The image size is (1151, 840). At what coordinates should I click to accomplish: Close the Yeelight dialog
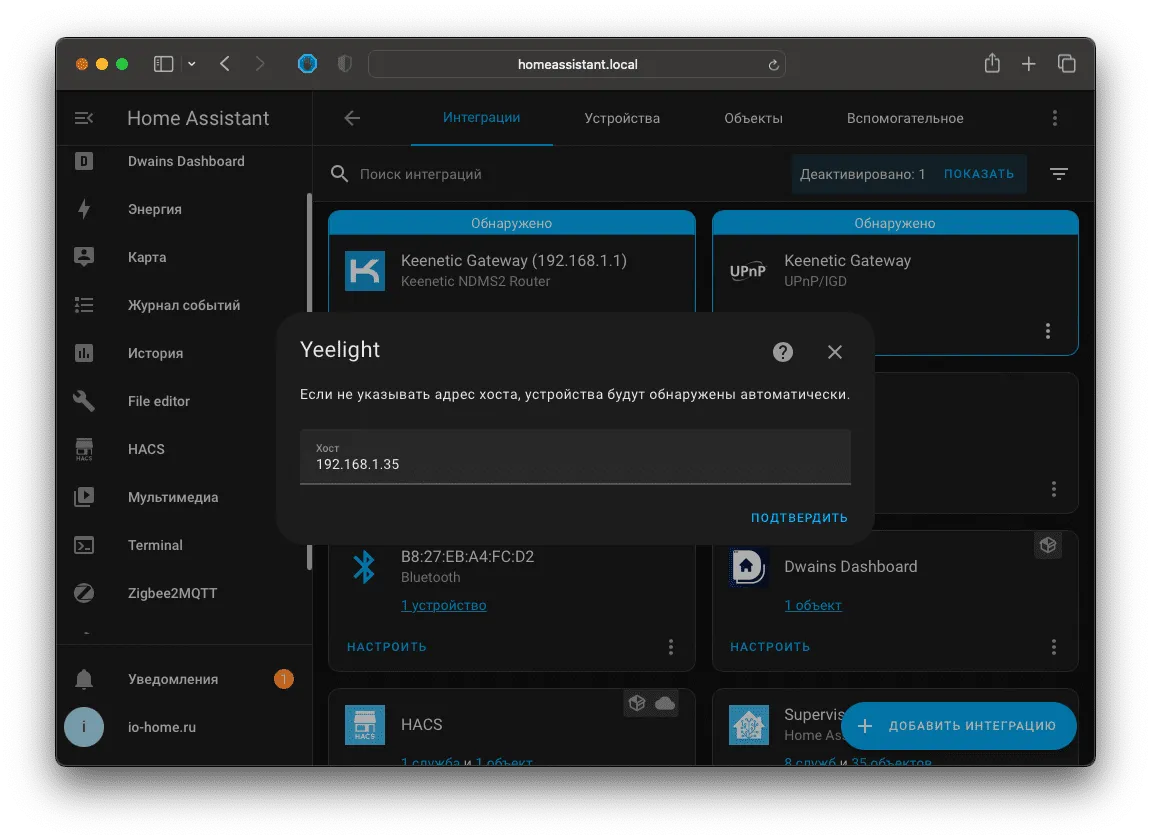(835, 352)
